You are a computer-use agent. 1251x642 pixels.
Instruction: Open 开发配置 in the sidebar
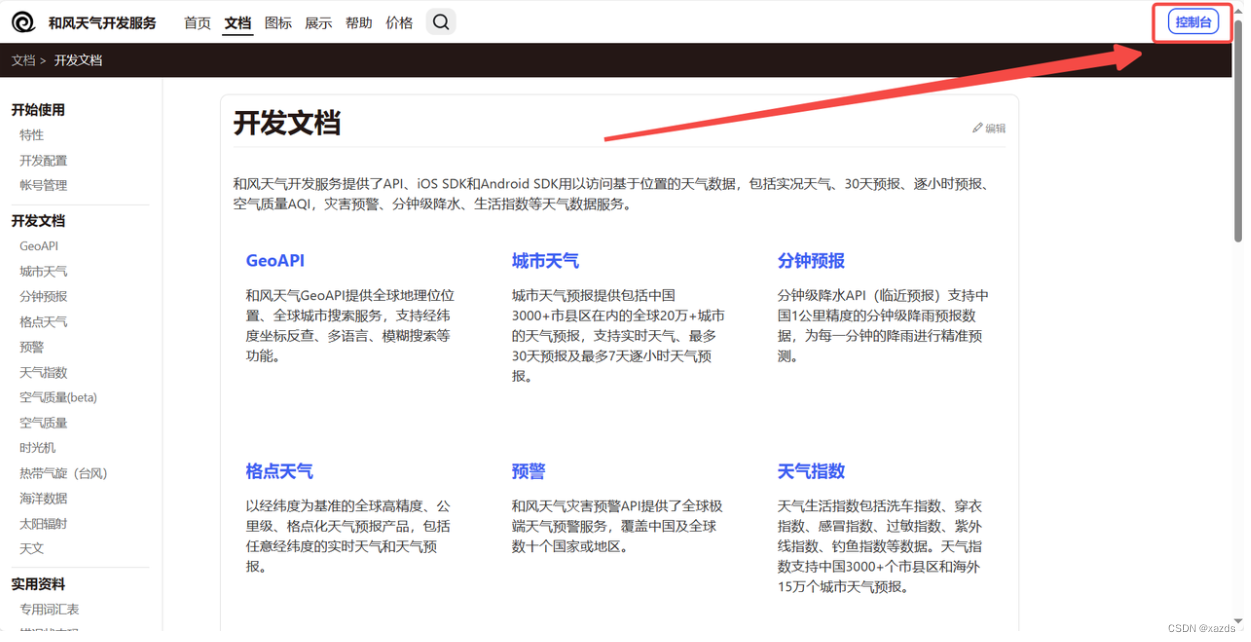pos(44,160)
